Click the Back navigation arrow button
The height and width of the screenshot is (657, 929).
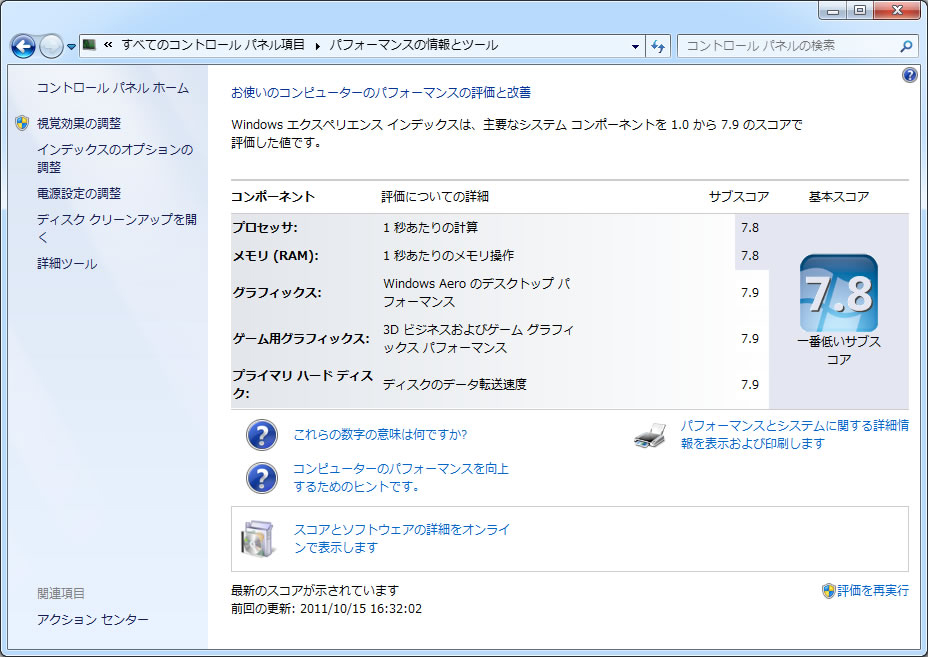point(23,46)
